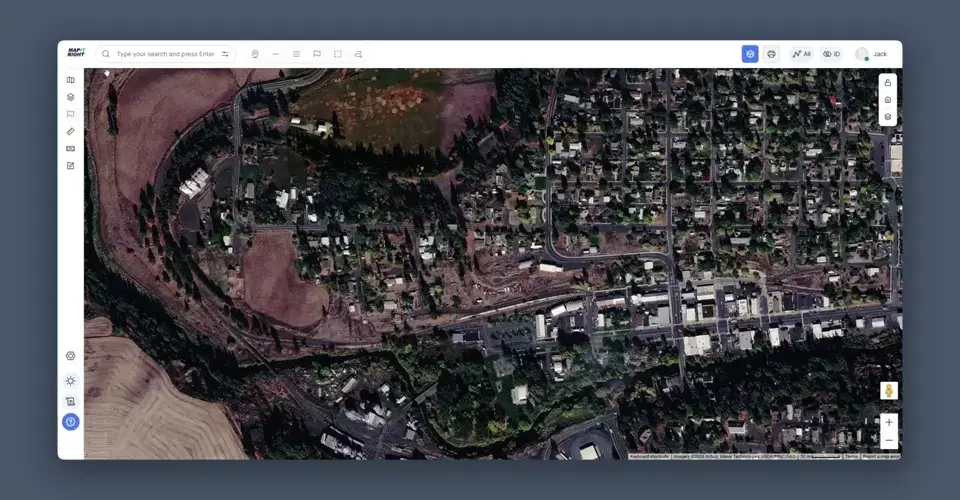Click the MapRight logo

click(x=76, y=53)
